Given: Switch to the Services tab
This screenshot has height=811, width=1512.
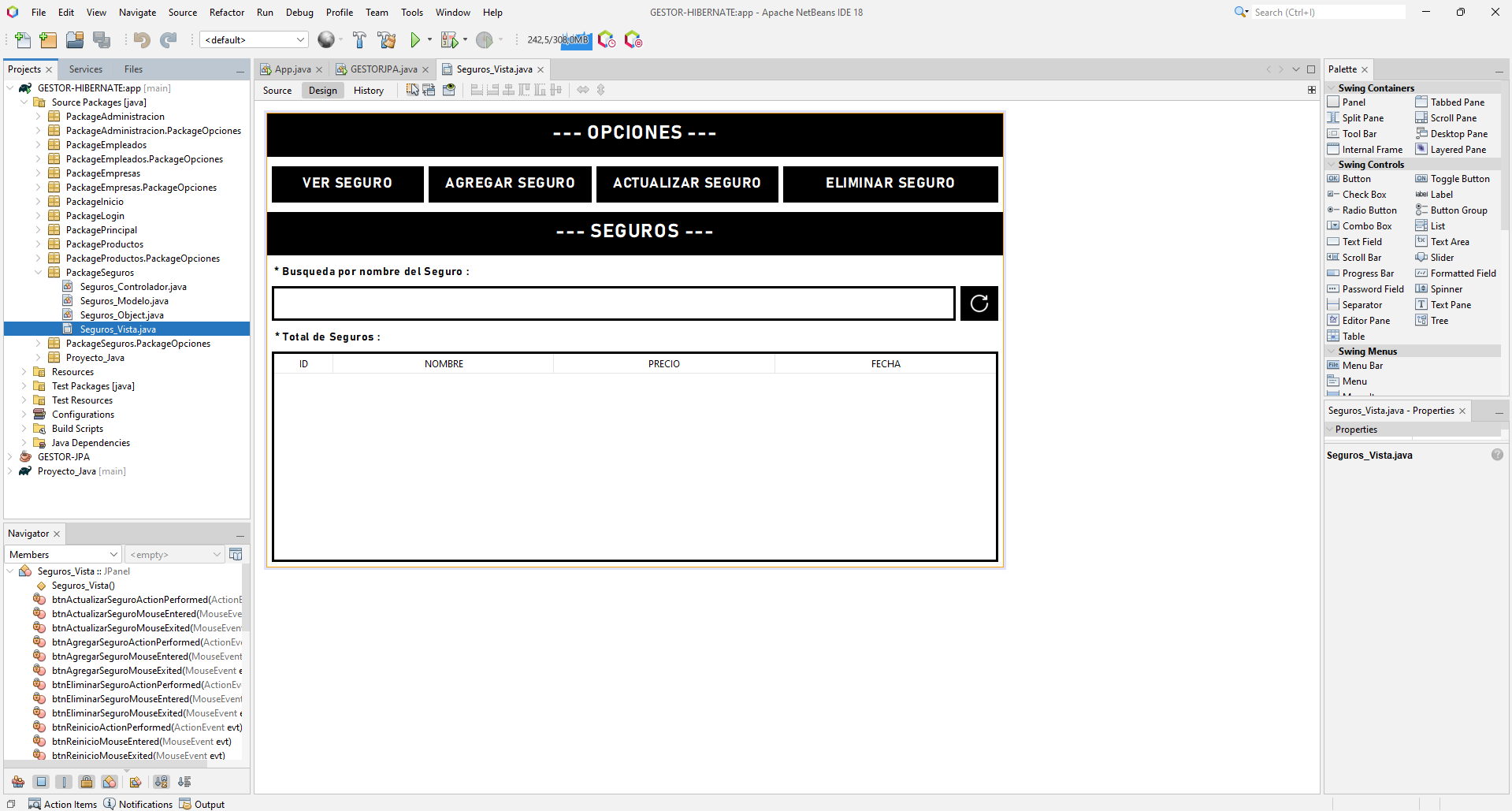Looking at the screenshot, I should pos(85,69).
